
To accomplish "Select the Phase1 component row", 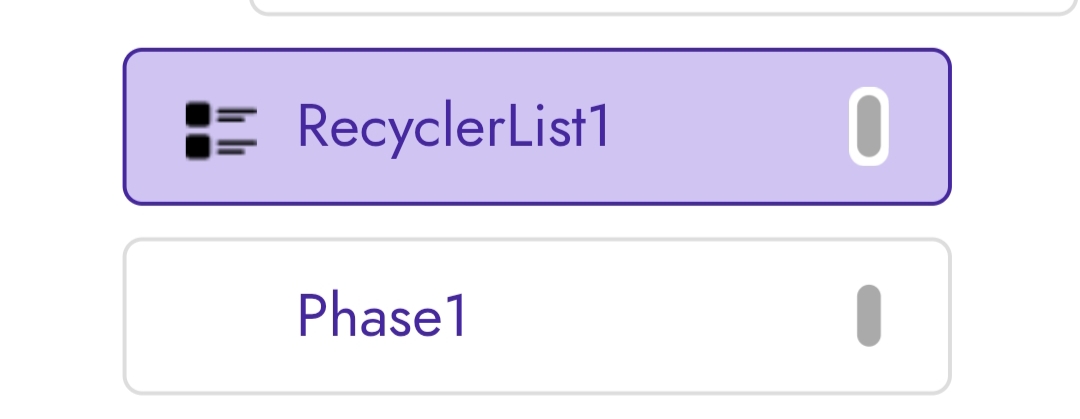I will pyautogui.click(x=537, y=316).
